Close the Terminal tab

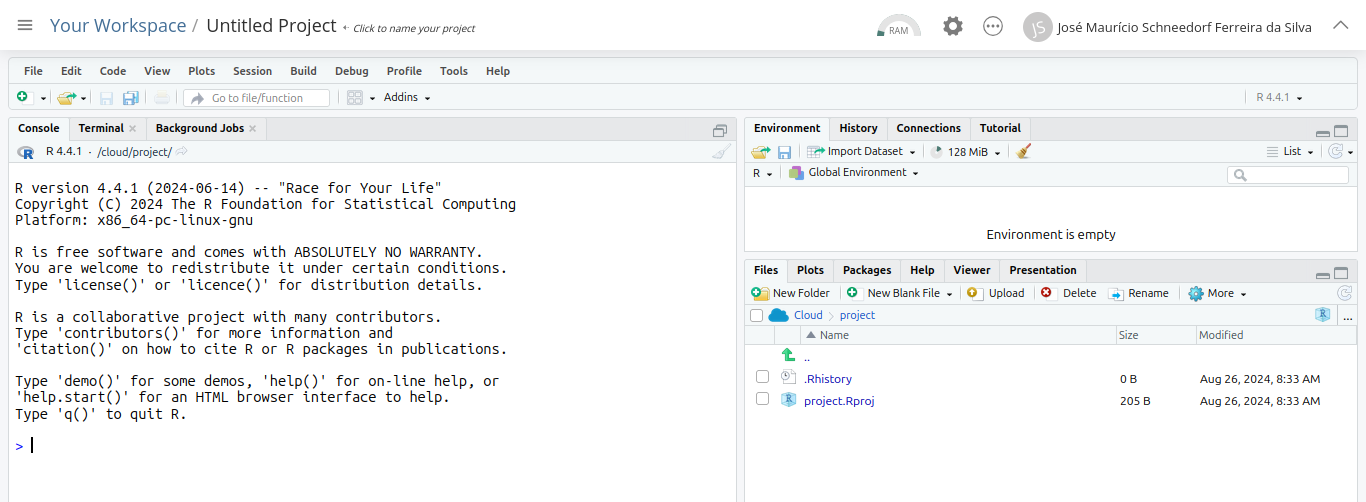[x=132, y=129]
